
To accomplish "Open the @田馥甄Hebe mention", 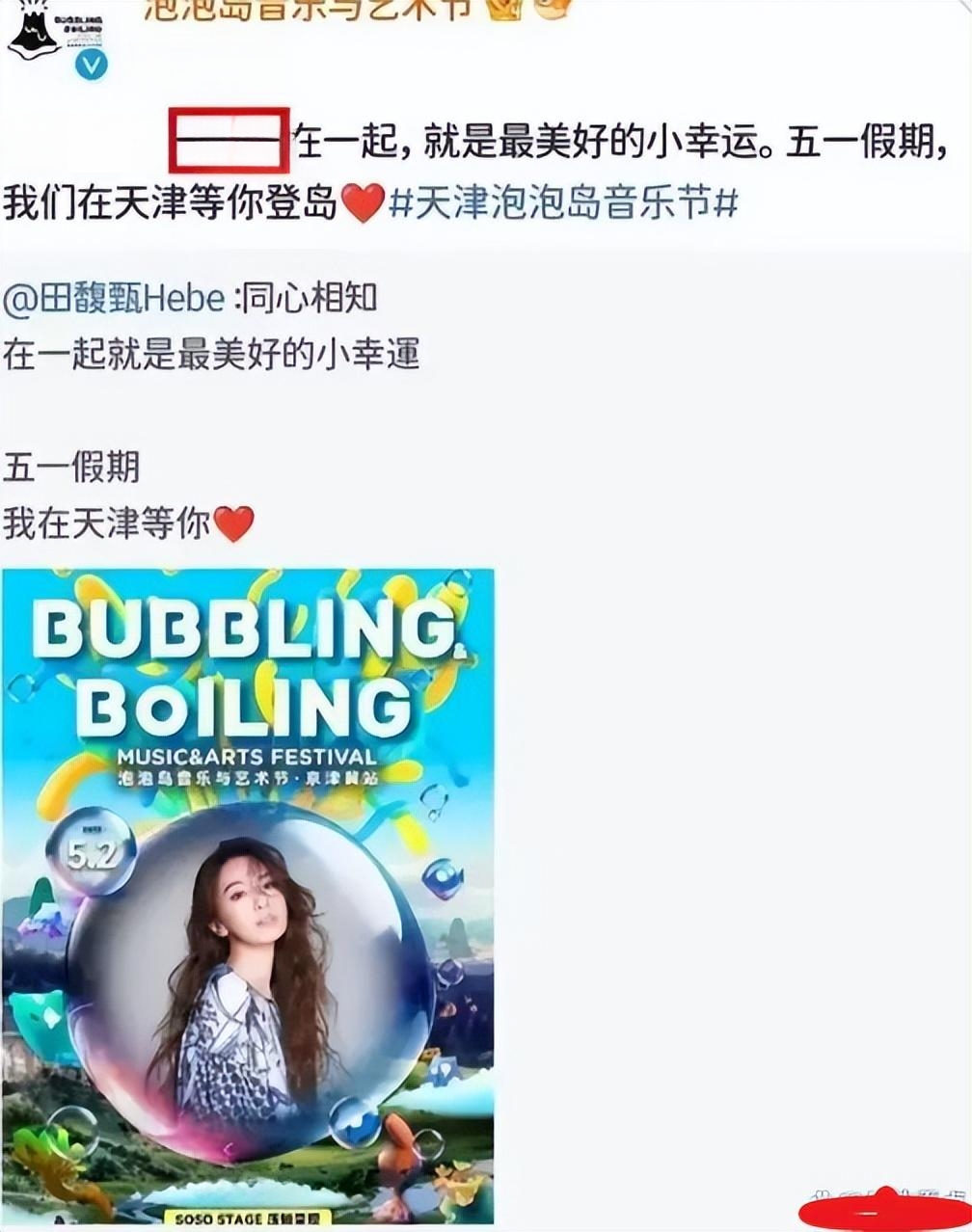I will coord(114,299).
